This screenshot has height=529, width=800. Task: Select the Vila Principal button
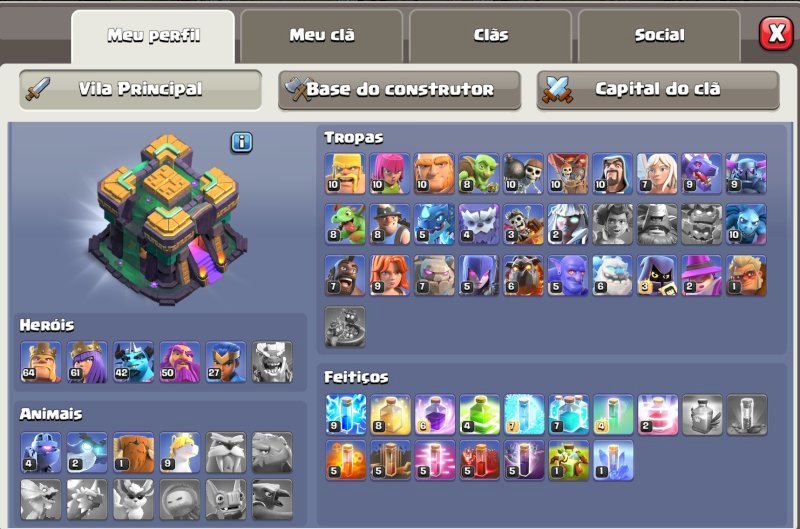140,90
